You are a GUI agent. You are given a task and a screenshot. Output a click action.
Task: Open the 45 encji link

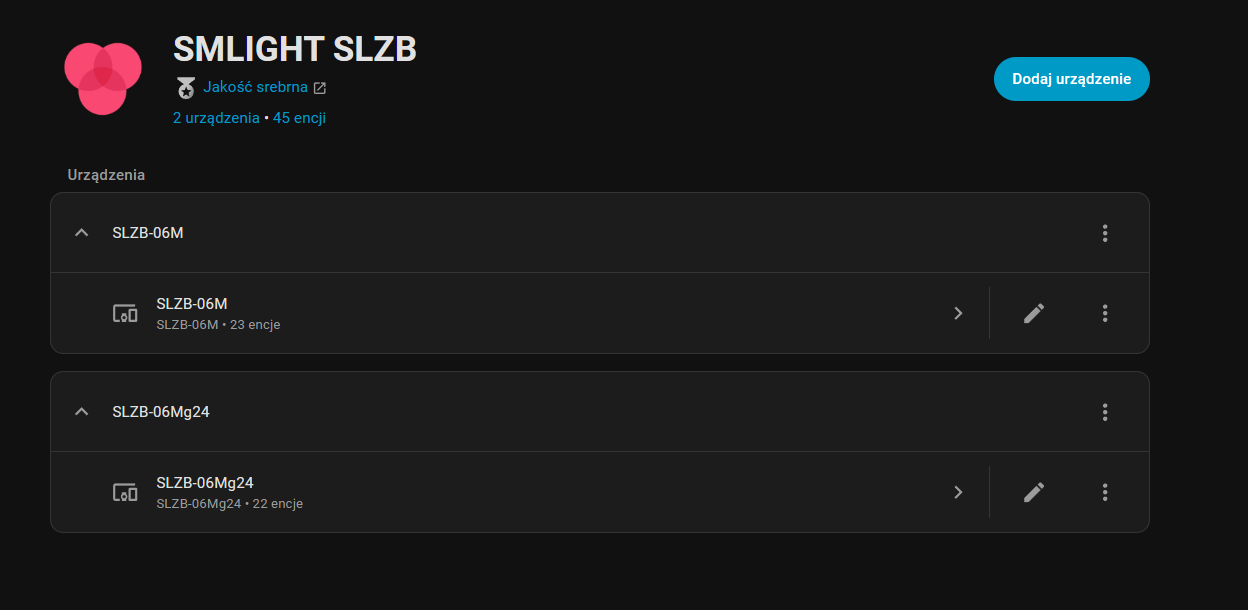299,118
